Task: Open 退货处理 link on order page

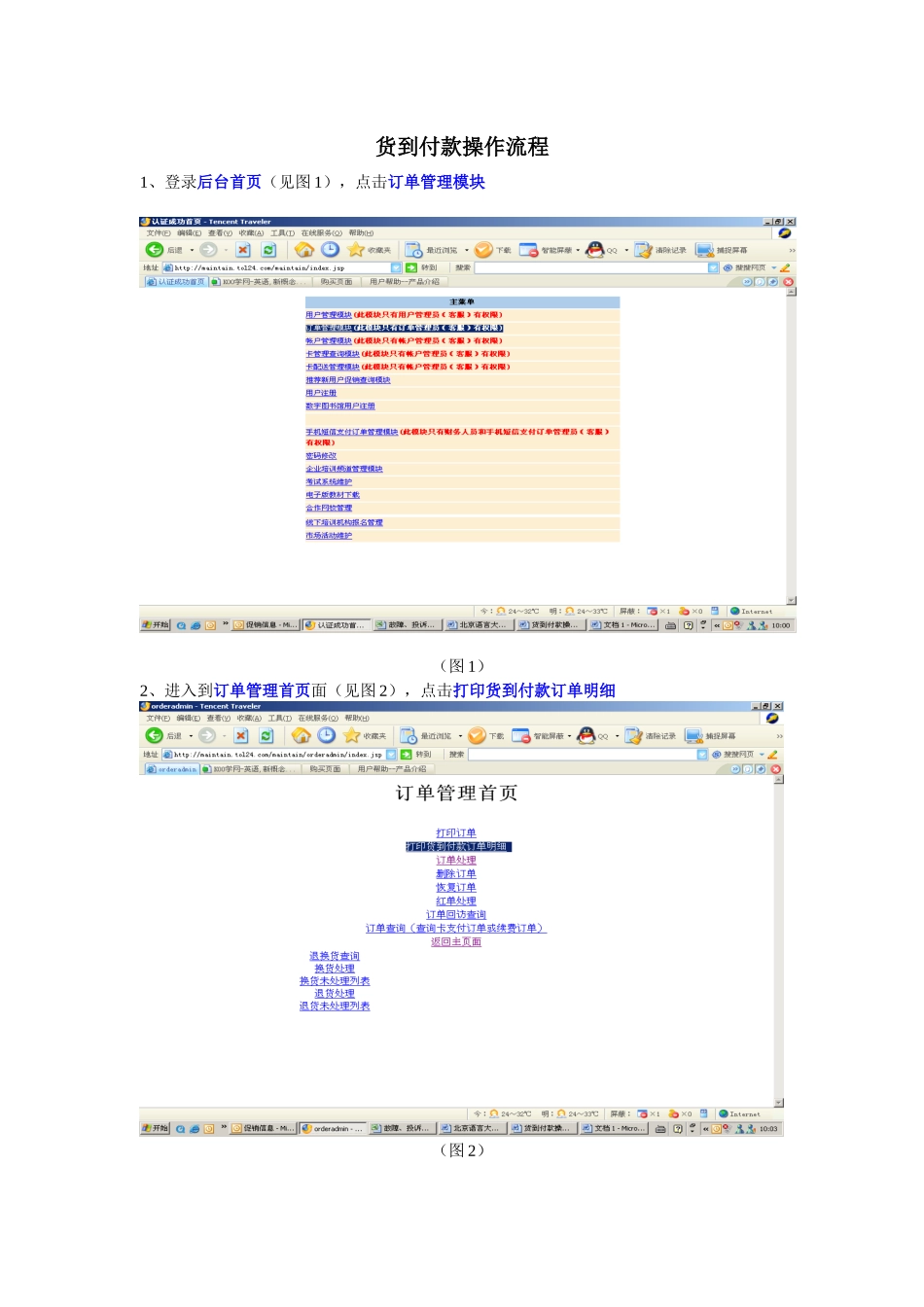Action: pyautogui.click(x=335, y=994)
